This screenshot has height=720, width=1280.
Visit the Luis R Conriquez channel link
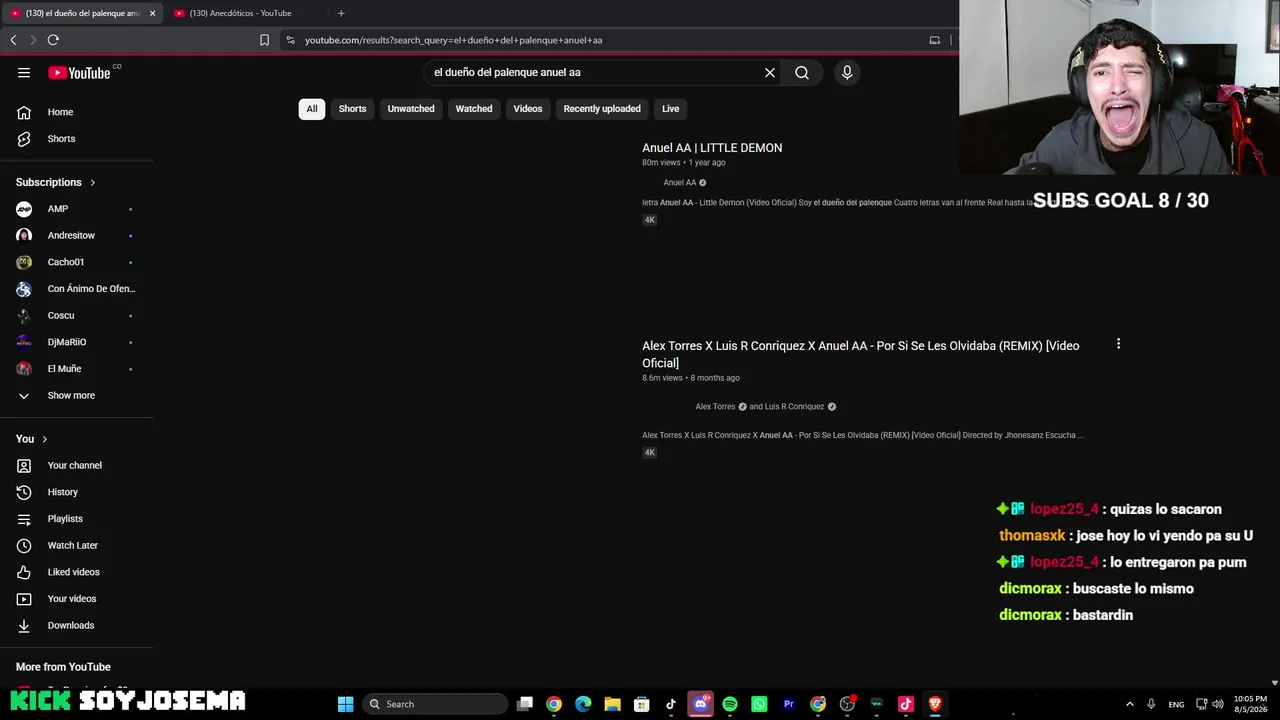[793, 407]
